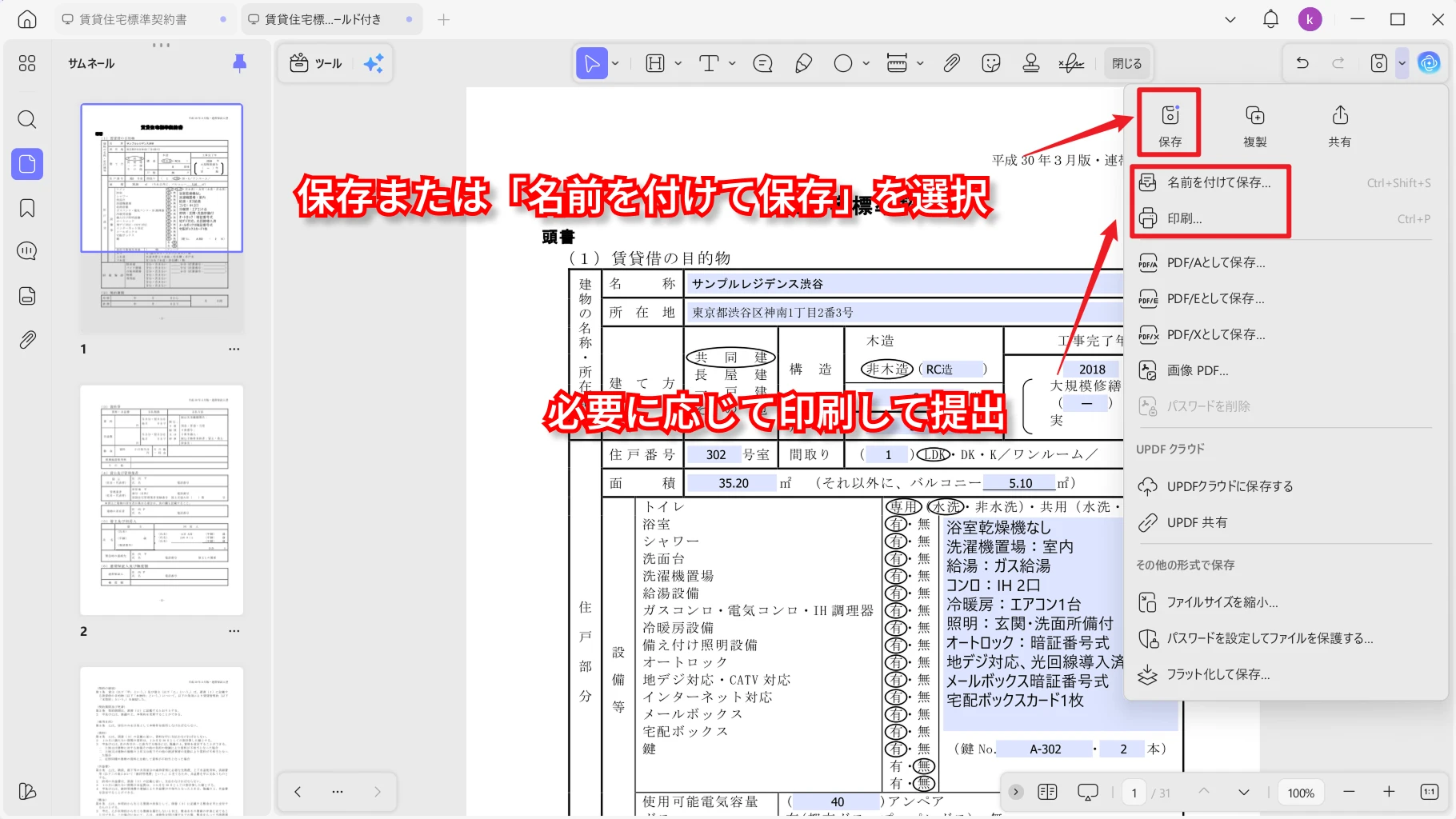Open the search panel in left sidebar

27,120
